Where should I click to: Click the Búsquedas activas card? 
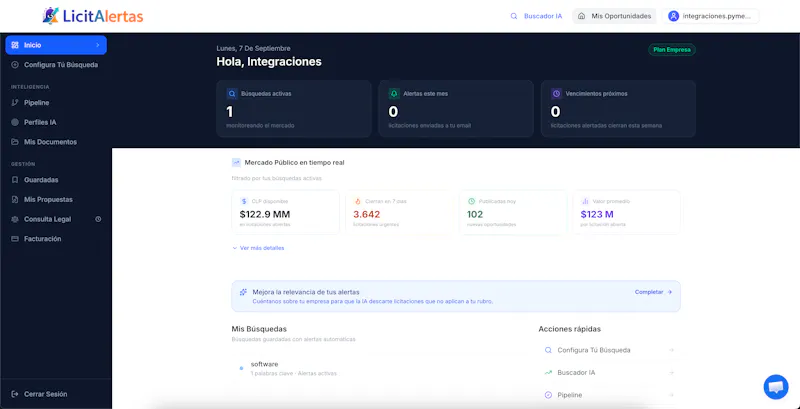[294, 109]
